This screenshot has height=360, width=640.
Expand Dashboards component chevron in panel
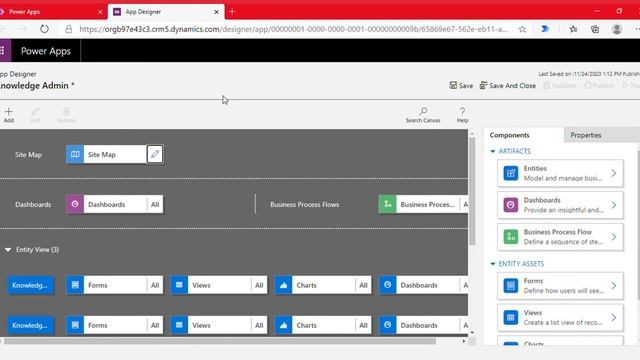613,205
